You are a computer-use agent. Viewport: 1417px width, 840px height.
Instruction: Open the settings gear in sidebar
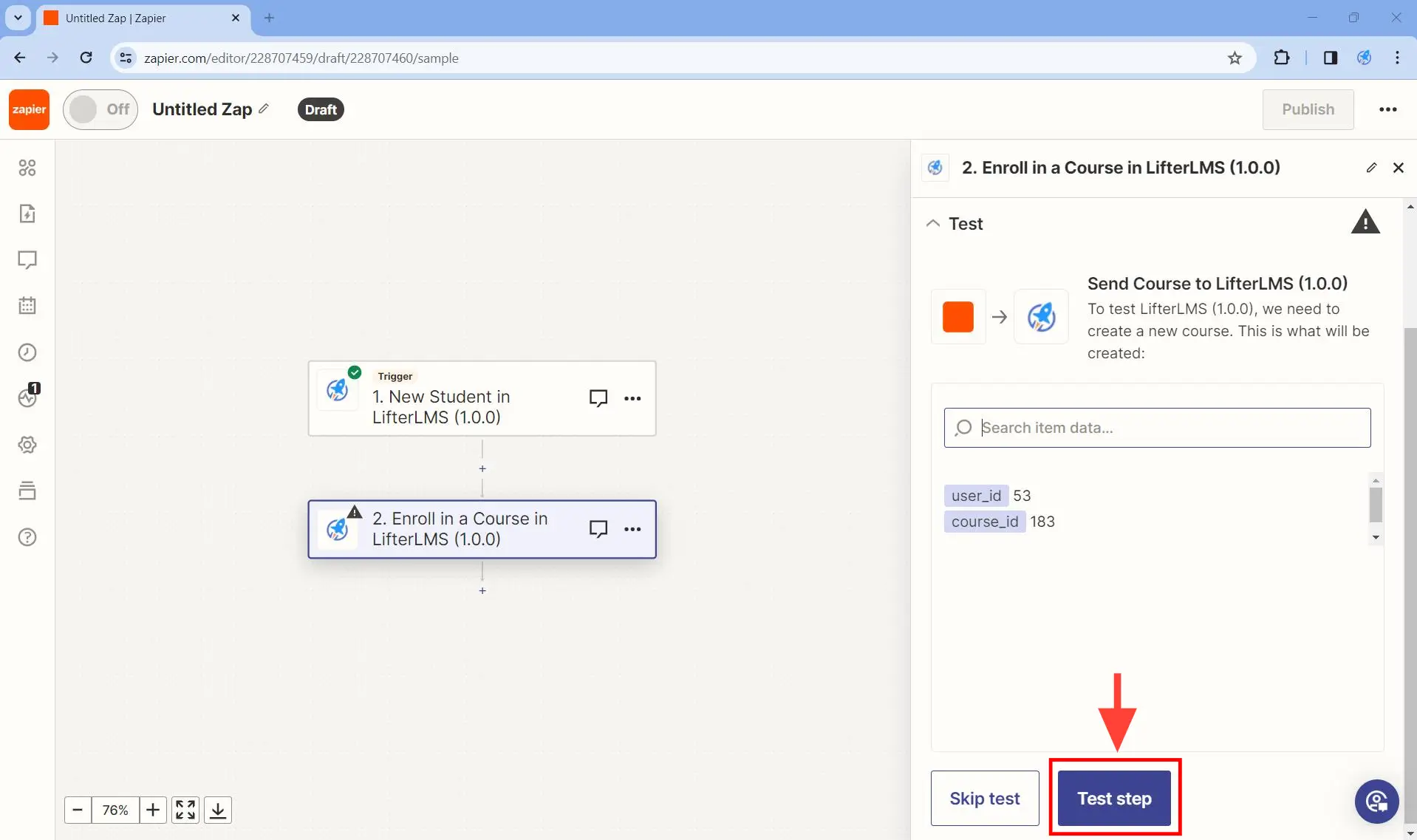click(27, 445)
